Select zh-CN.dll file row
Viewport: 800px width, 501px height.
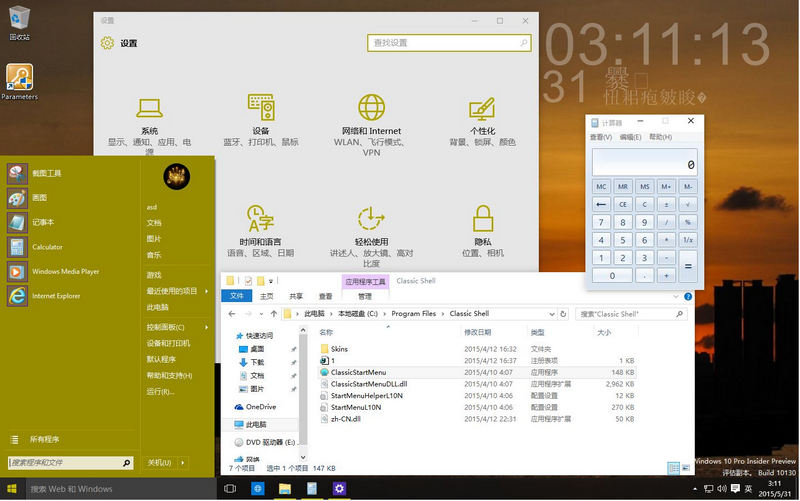(477, 419)
